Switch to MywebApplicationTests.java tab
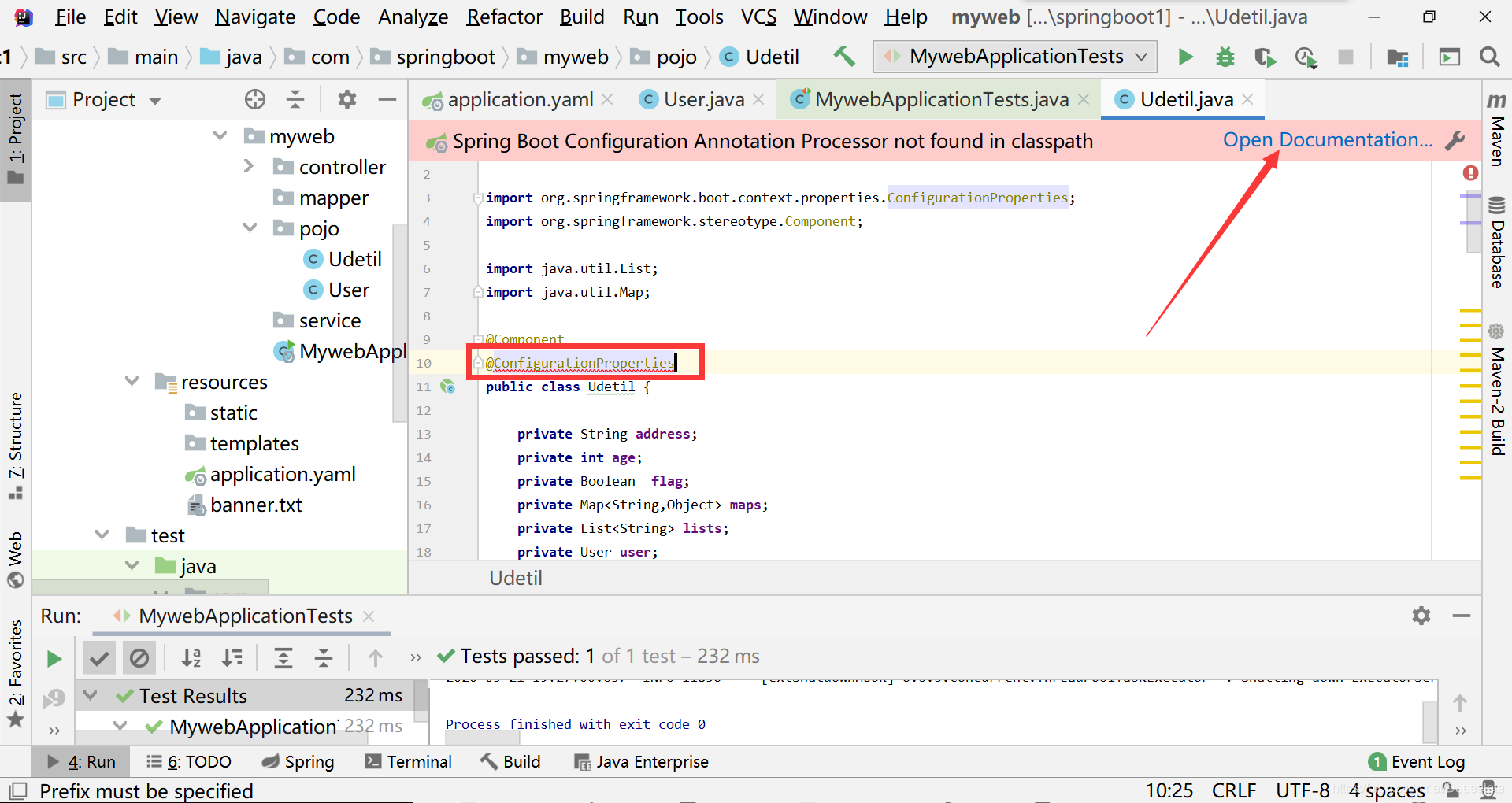1512x803 pixels. (941, 100)
